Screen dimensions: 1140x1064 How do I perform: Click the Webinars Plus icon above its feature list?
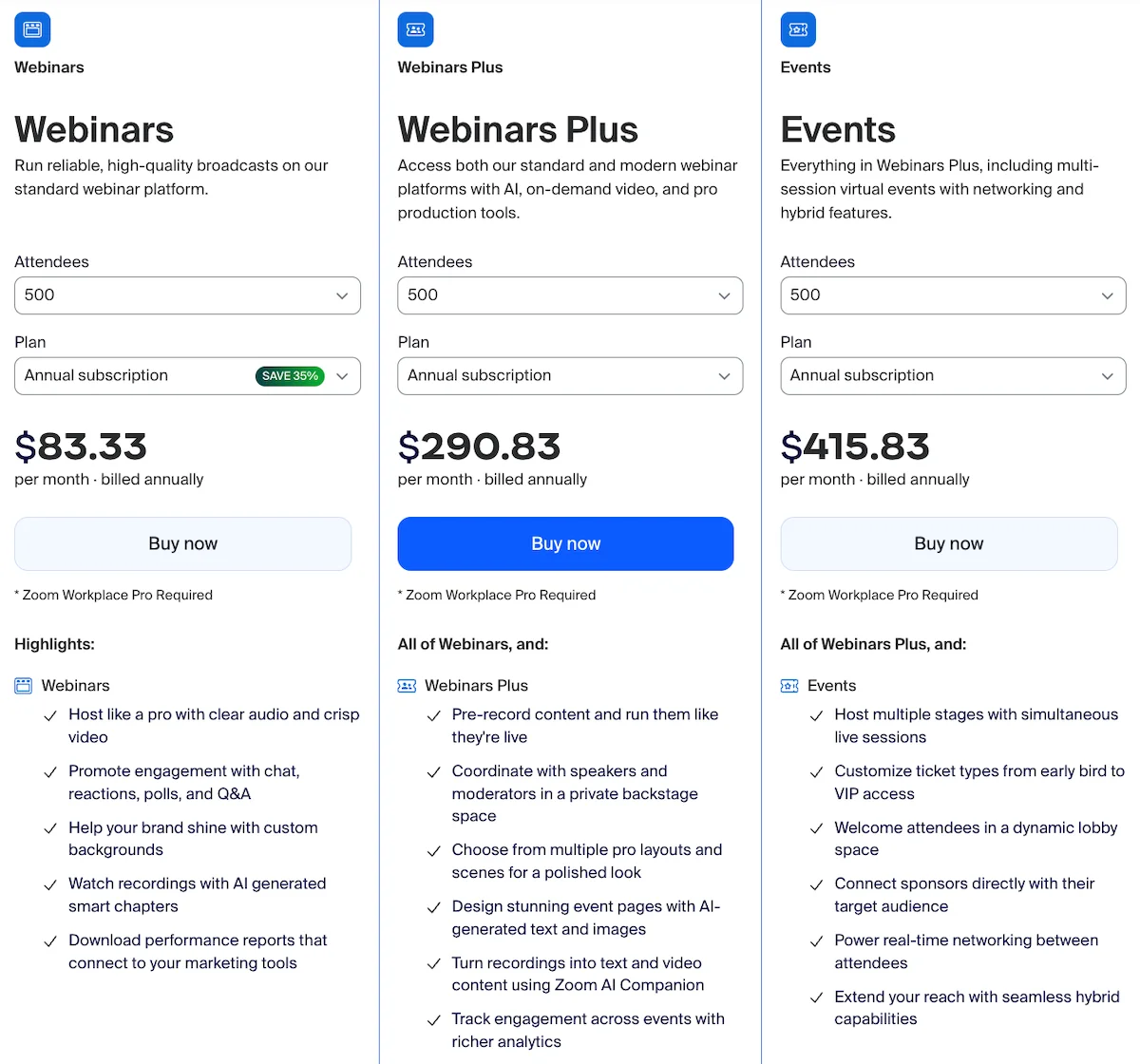point(408,685)
